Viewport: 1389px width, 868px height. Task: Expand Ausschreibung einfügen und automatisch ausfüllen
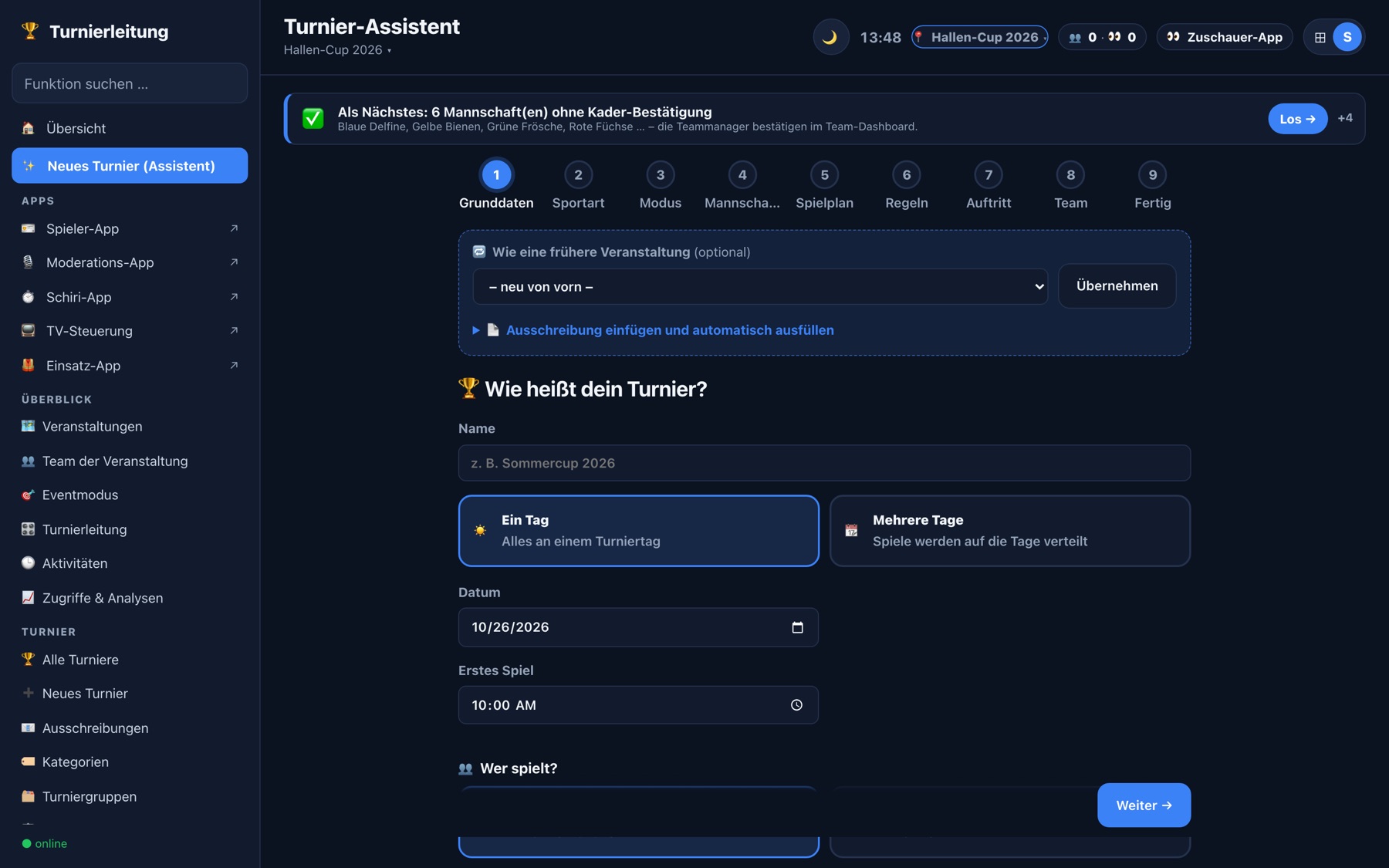[669, 330]
